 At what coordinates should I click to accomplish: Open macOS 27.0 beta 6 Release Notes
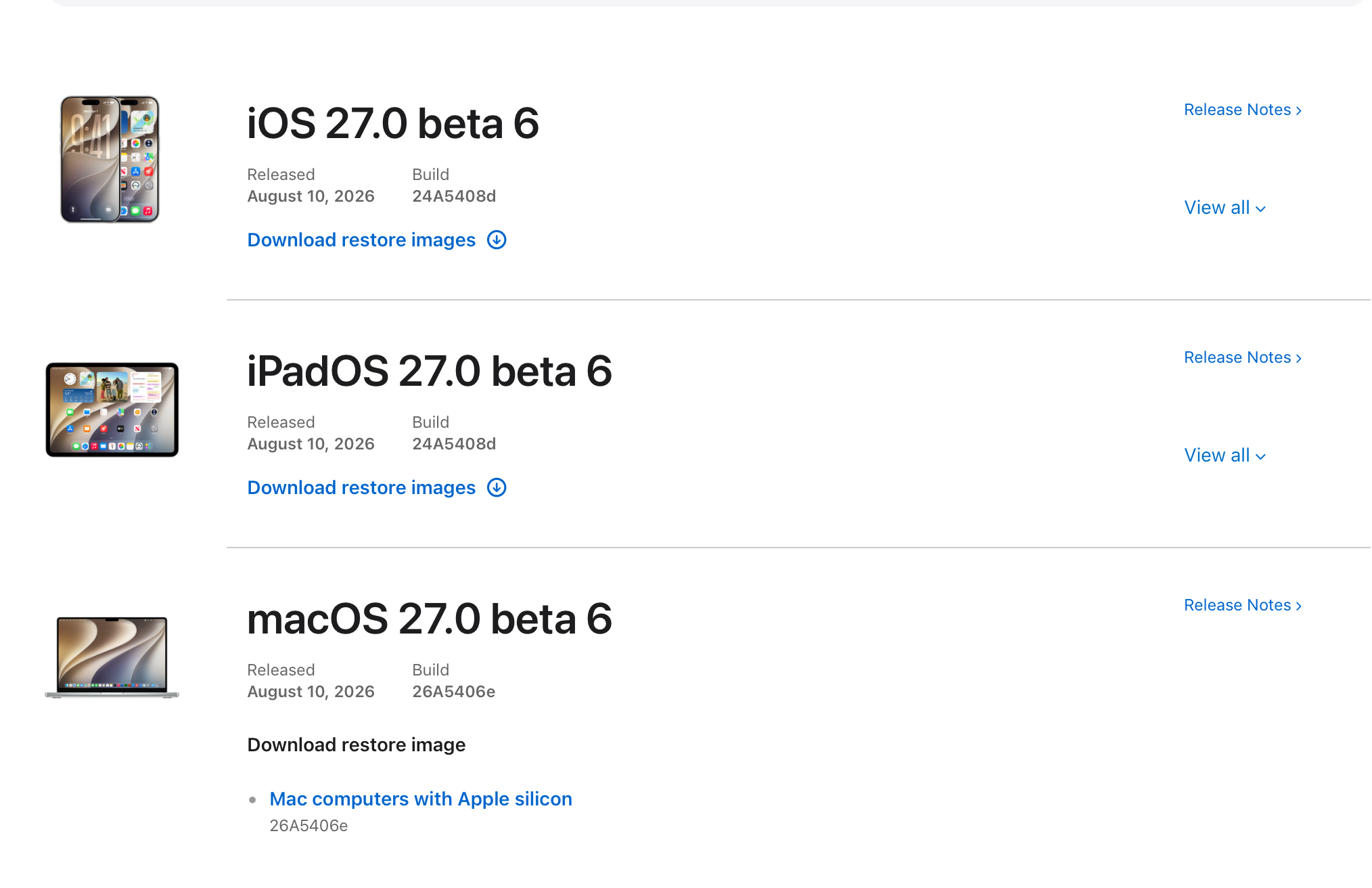tap(1243, 605)
